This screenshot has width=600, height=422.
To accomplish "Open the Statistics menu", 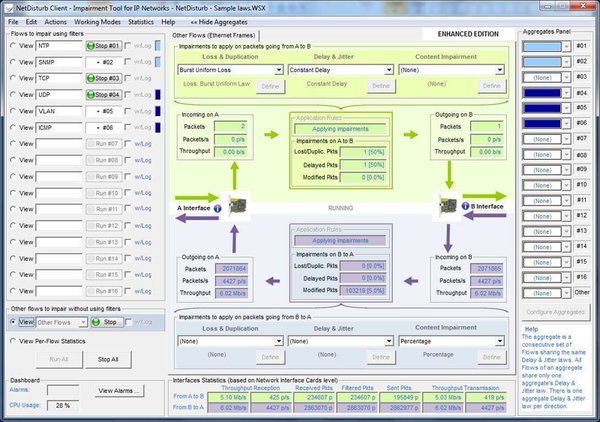I will click(x=141, y=22).
